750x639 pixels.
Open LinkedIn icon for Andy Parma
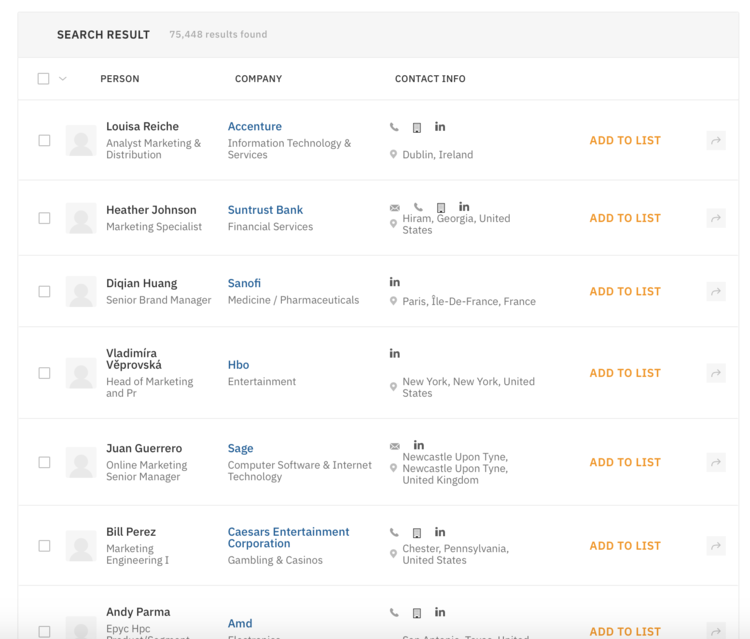click(440, 612)
